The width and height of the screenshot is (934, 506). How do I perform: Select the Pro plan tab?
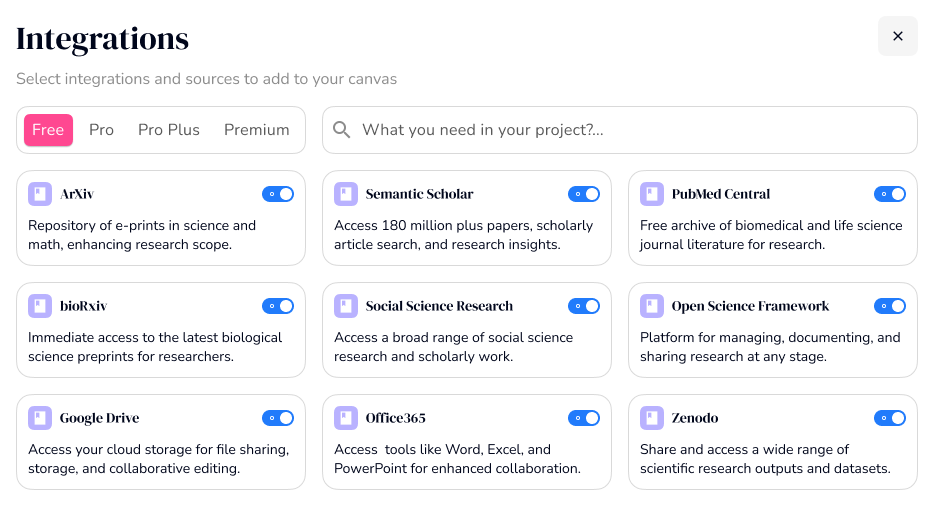tap(101, 130)
